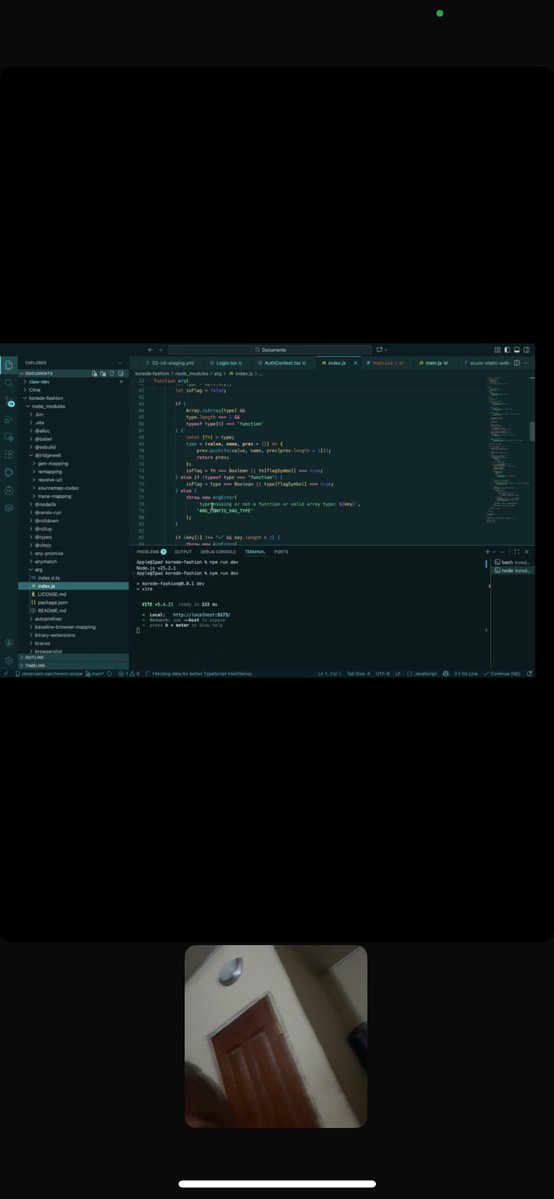554x1199 pixels.
Task: Open the OUTPUT panel tab
Action: point(183,551)
